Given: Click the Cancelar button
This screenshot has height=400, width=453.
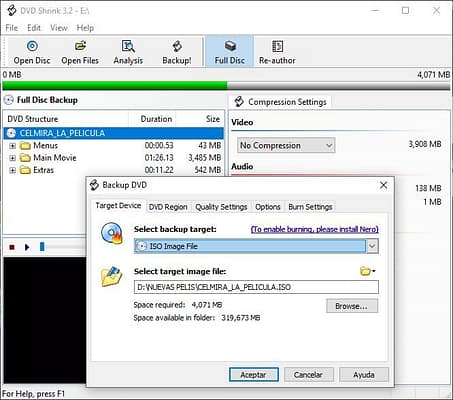Looking at the screenshot, I should 308,375.
